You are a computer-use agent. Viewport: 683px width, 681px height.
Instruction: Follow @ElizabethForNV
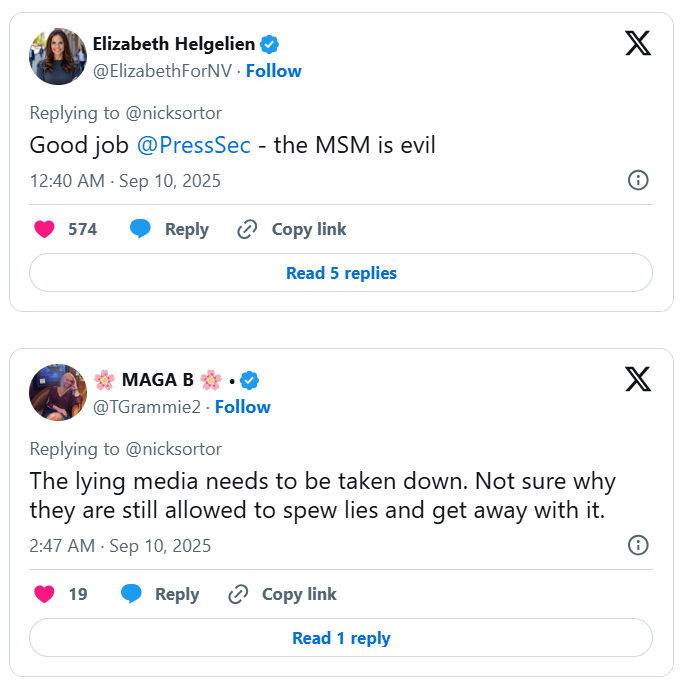273,71
